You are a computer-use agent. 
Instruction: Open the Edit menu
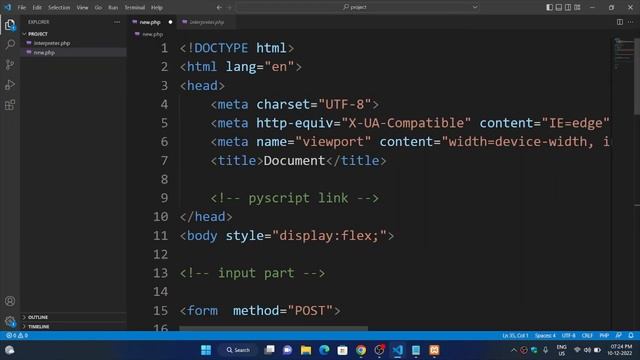pos(37,7)
